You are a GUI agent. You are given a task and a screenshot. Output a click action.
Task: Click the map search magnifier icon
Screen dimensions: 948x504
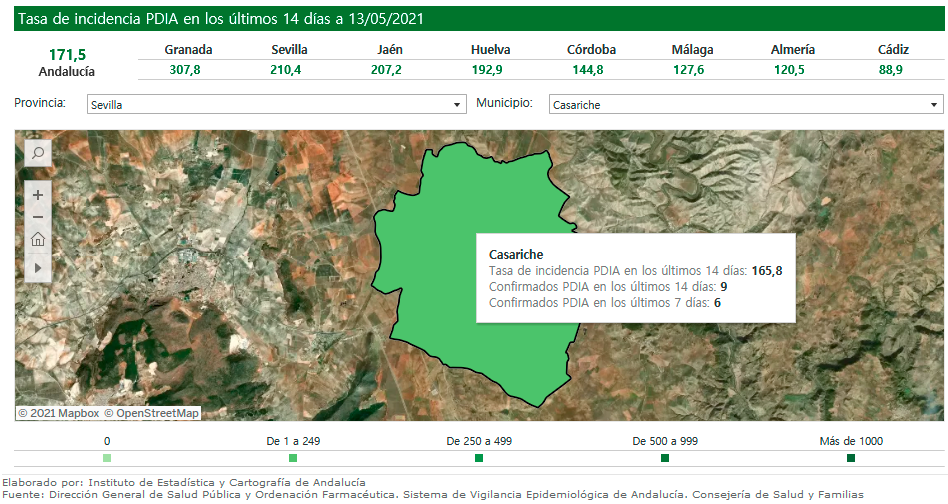(37, 153)
